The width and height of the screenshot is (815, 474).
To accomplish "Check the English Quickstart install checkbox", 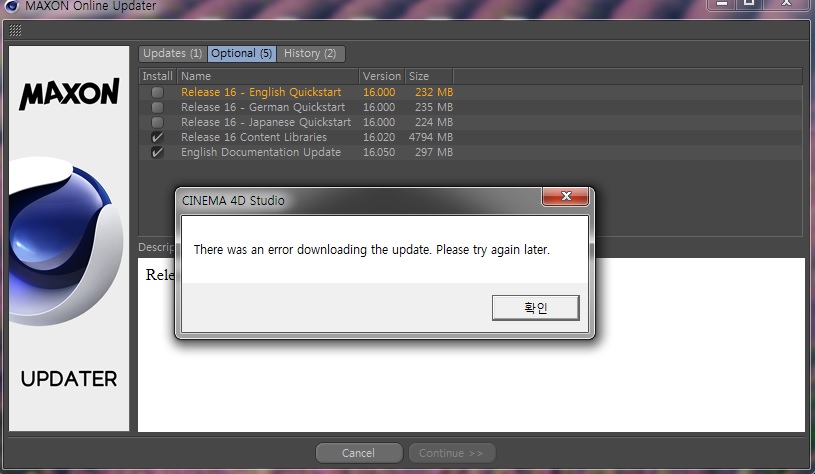I will [157, 93].
